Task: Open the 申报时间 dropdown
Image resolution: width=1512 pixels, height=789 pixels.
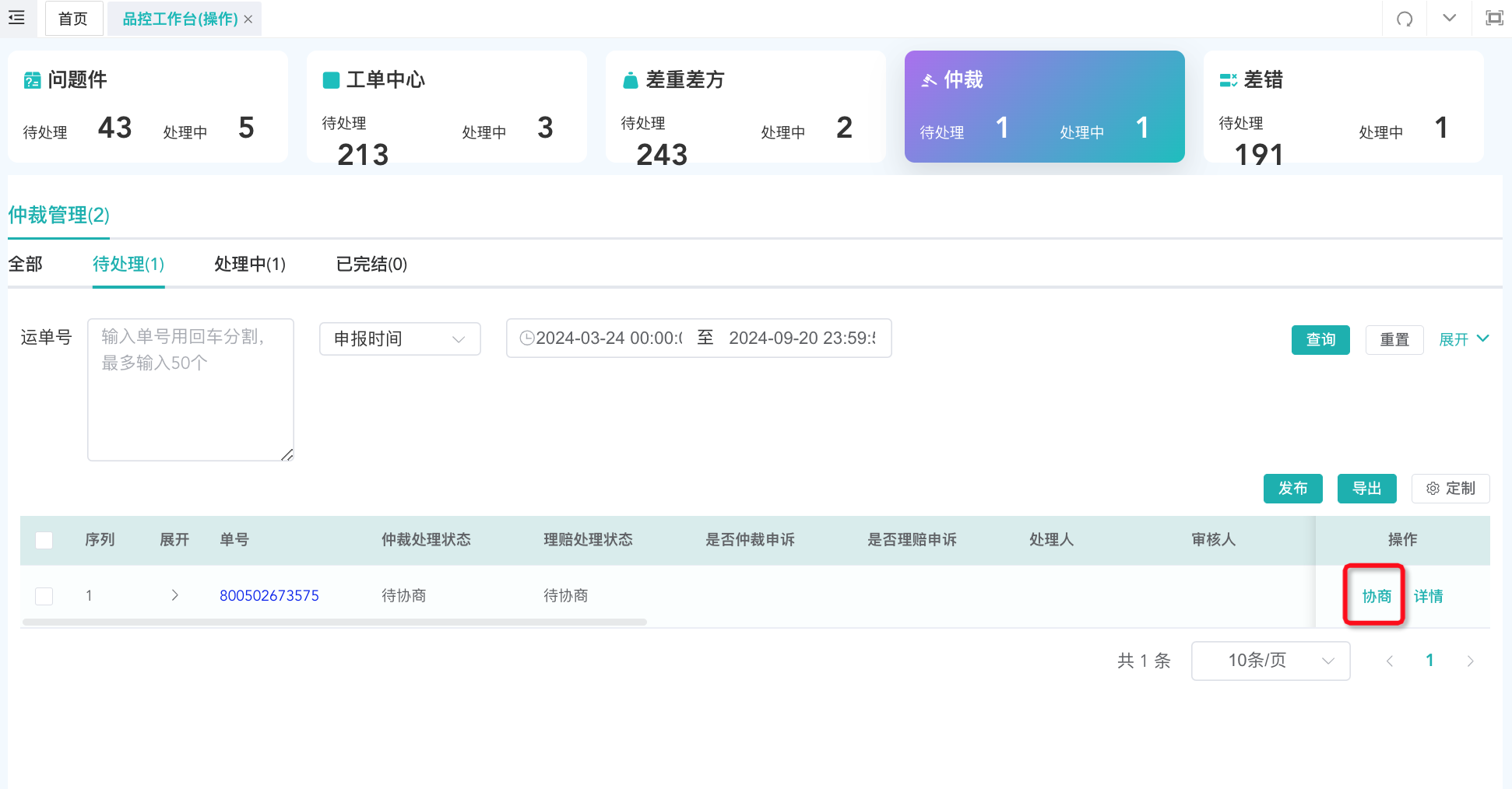Action: point(399,338)
